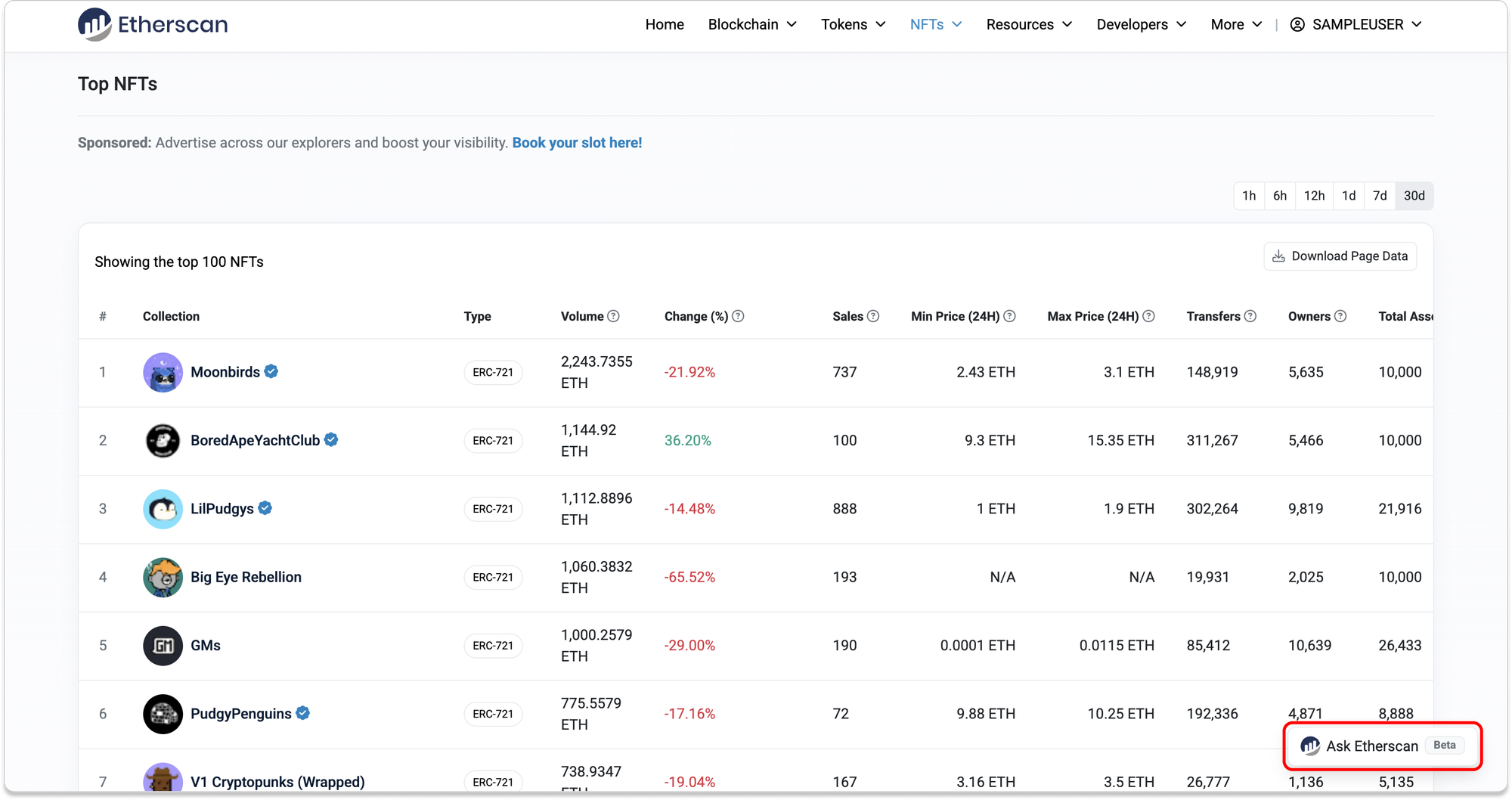
Task: Click the GMs collection logo
Action: [x=163, y=646]
